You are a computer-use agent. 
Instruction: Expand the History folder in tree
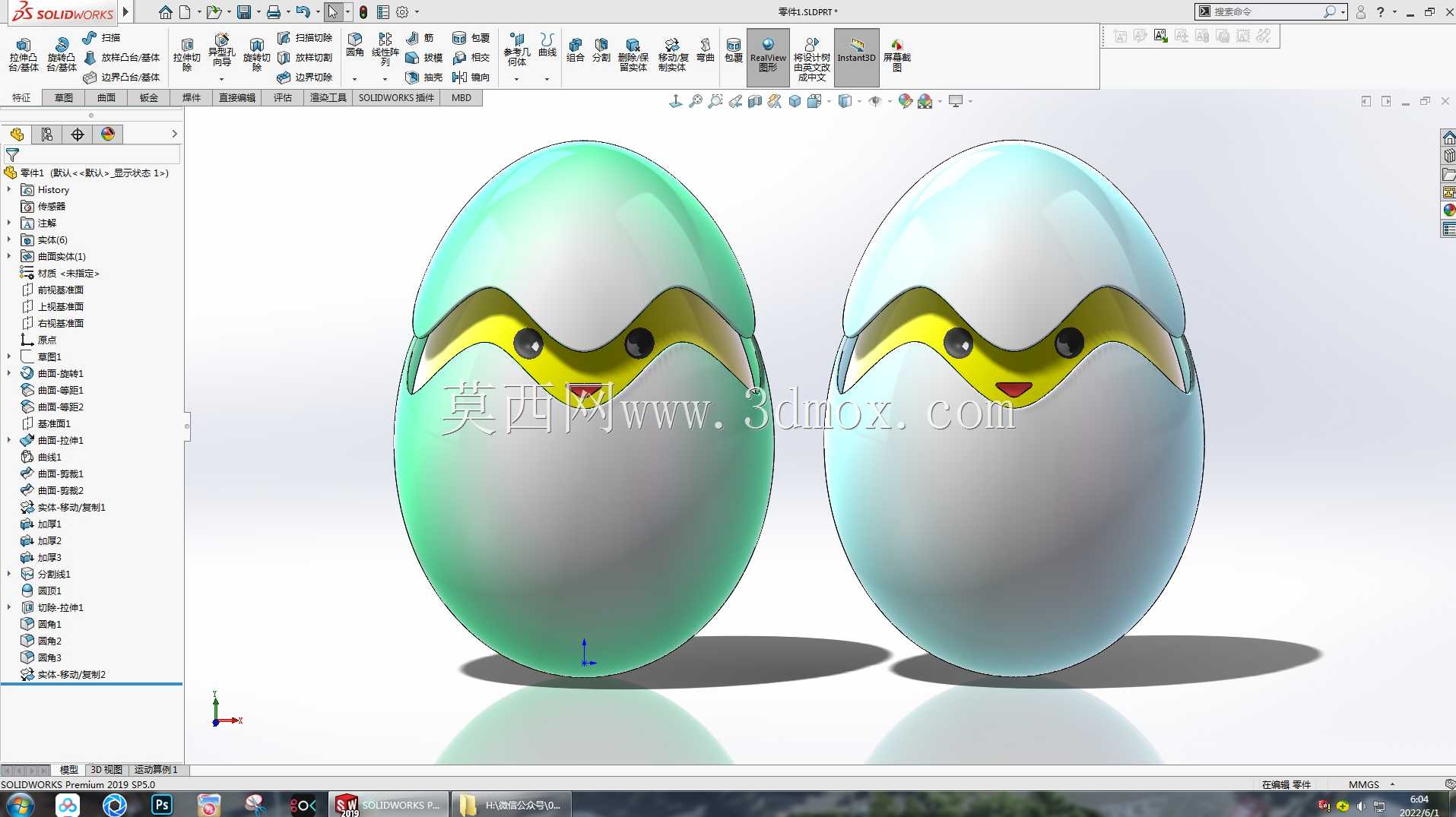point(9,189)
